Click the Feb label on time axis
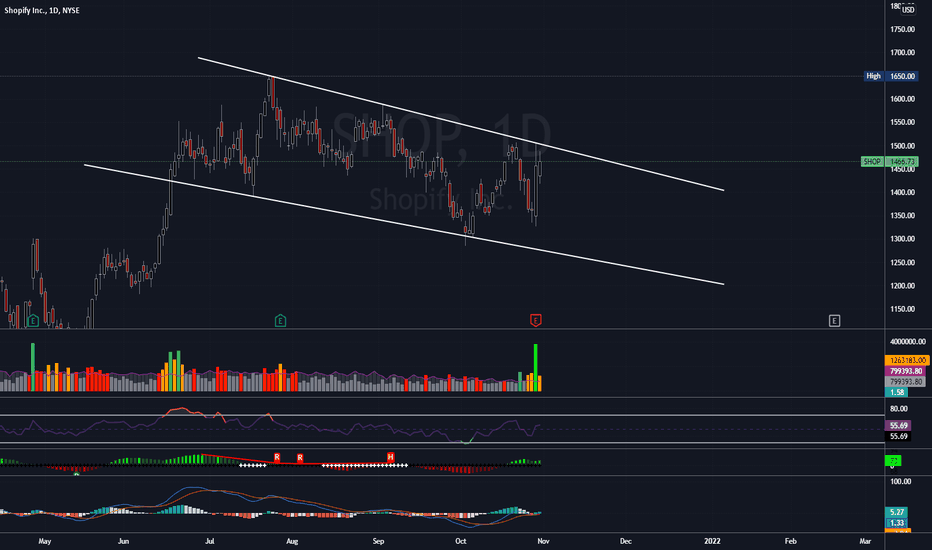 pyautogui.click(x=791, y=542)
